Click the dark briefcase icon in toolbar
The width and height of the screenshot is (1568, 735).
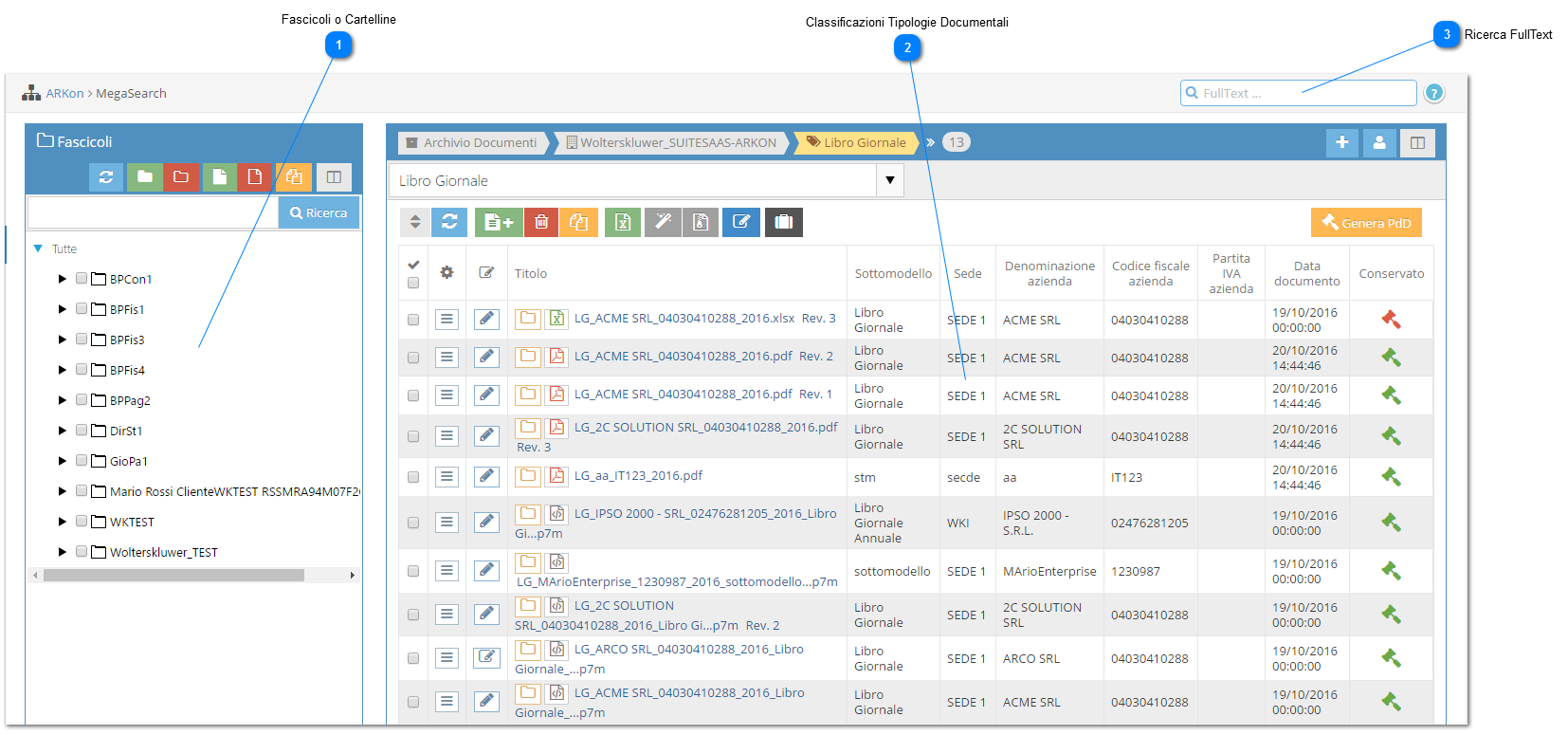click(784, 222)
